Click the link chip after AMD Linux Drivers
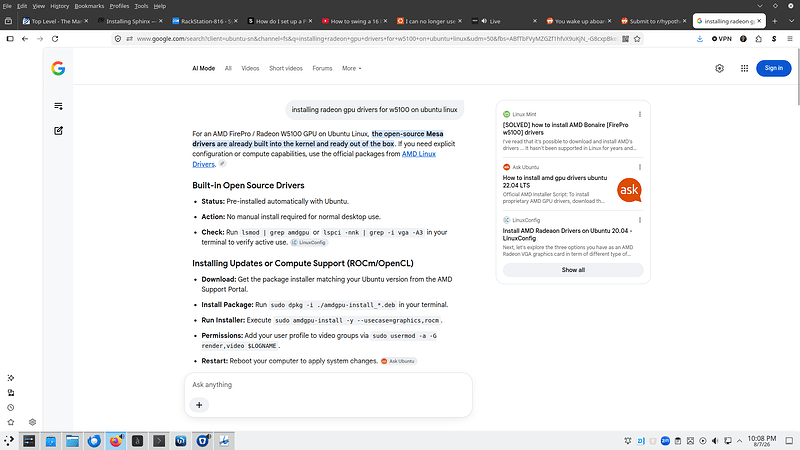 click(x=222, y=164)
